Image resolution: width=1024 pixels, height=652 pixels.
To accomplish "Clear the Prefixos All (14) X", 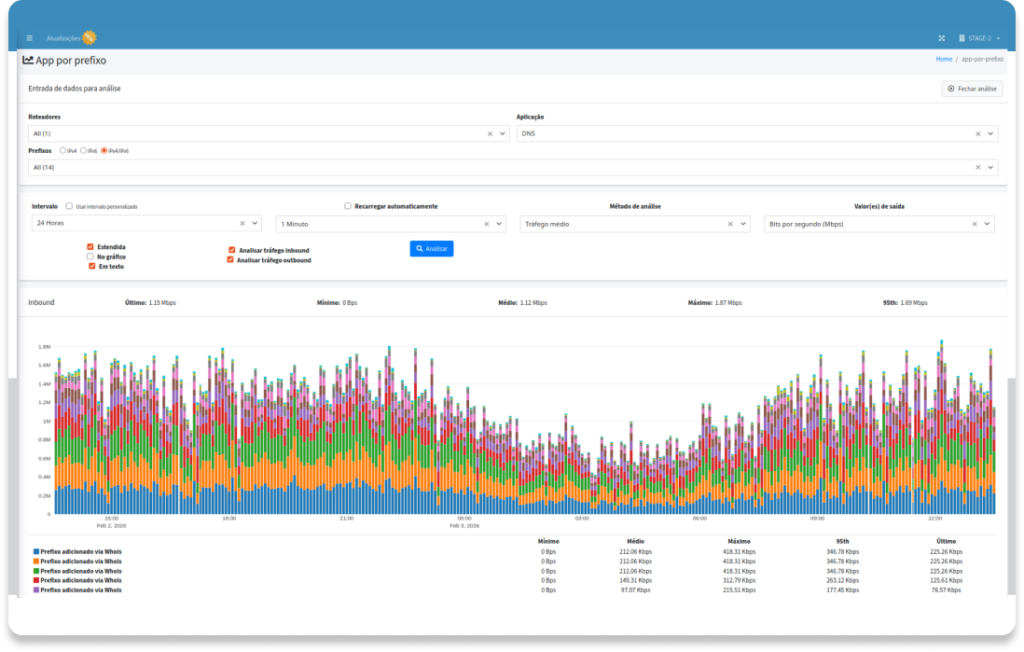I will [977, 168].
